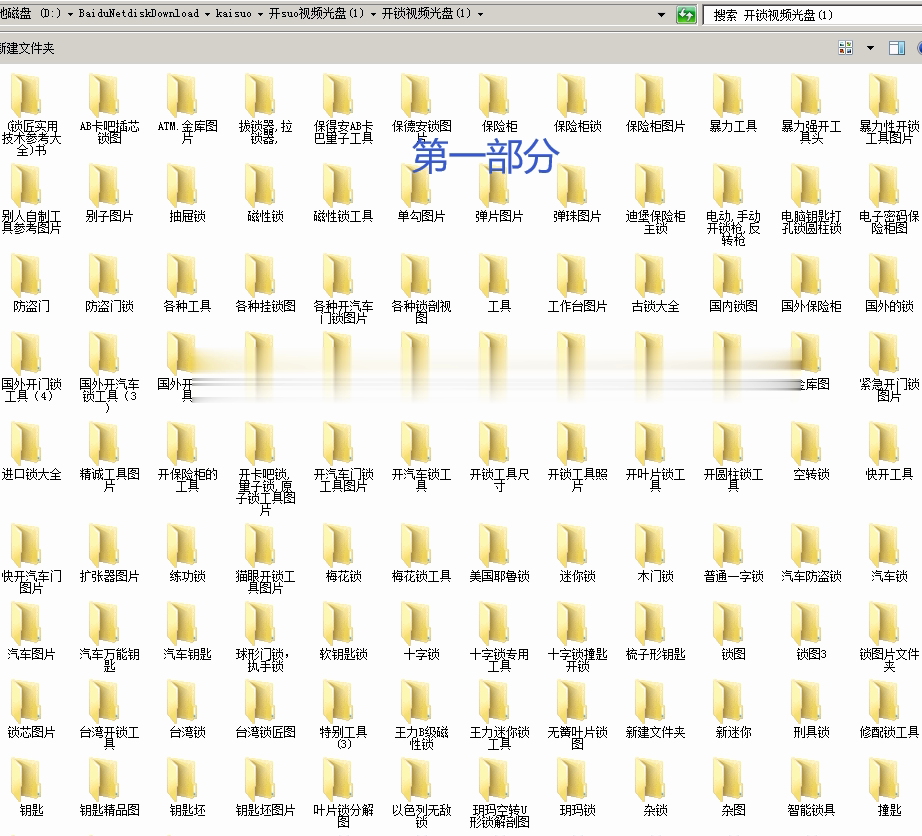Click the green refresh button in address bar

point(686,14)
